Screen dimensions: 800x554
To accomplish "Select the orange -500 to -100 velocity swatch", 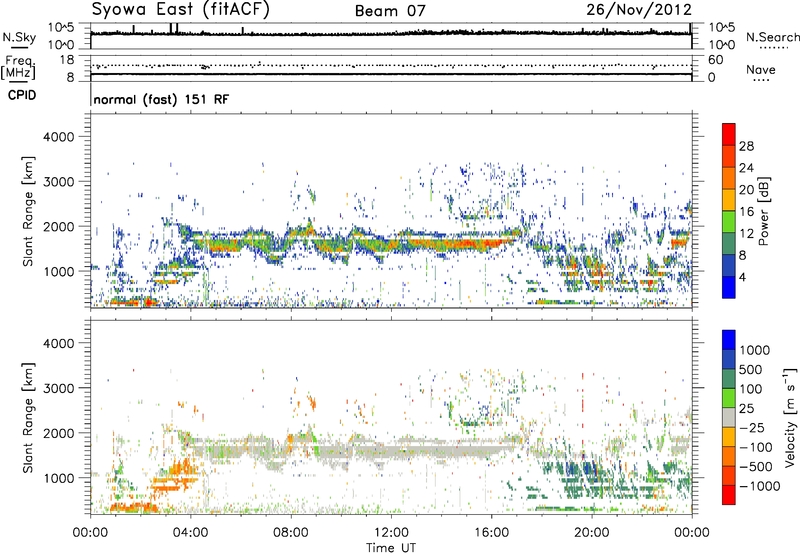I will [729, 457].
